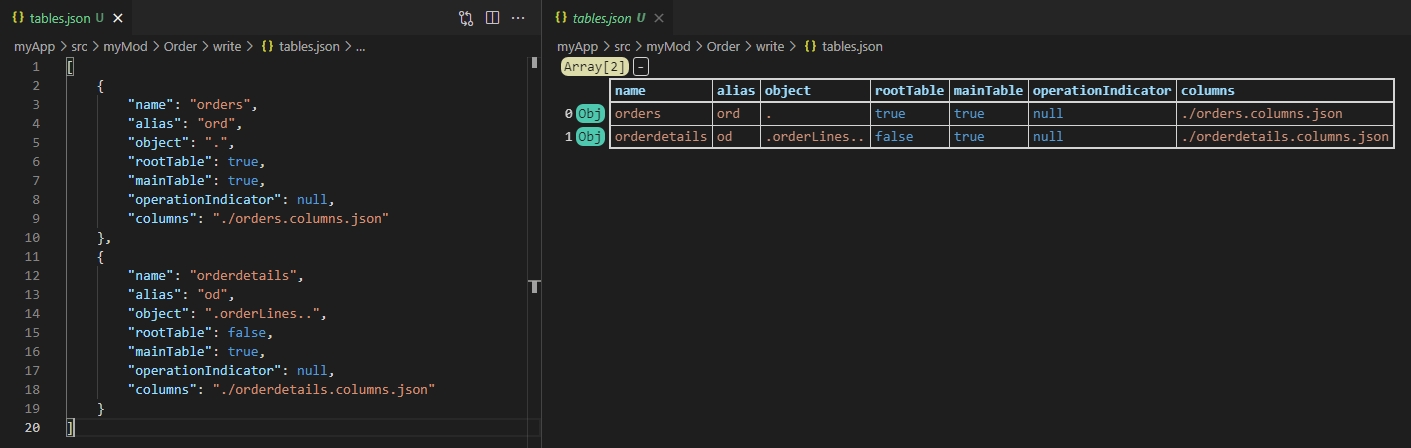
Task: Expand the Obj badge for orders row
Action: (591, 114)
